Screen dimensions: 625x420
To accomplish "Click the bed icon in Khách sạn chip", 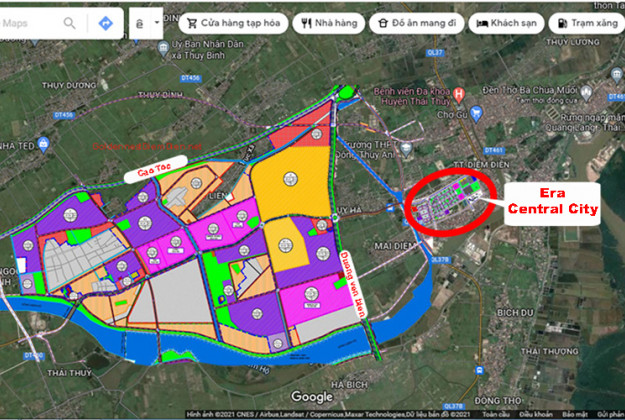I will point(482,24).
